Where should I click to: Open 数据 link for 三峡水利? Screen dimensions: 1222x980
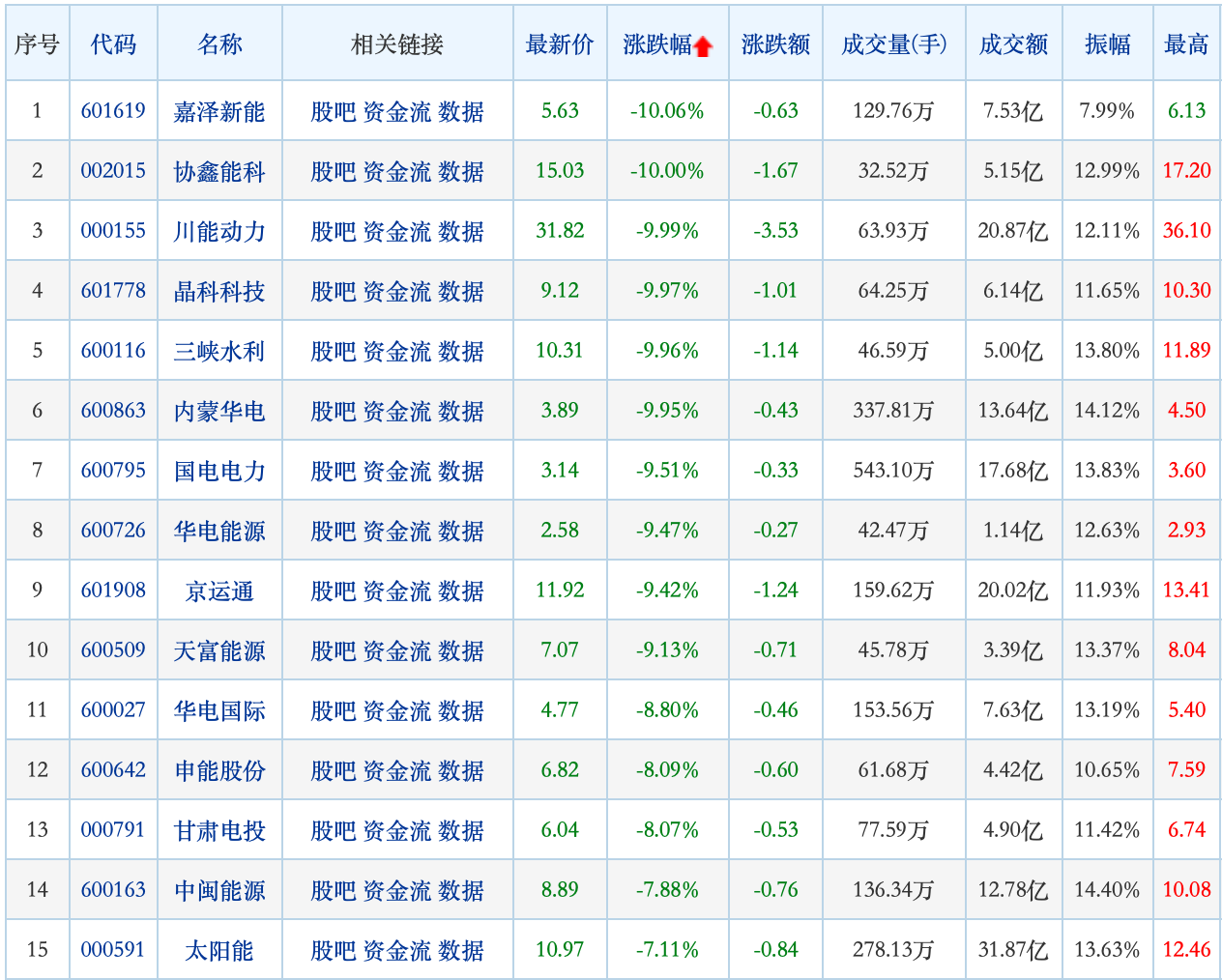(461, 351)
